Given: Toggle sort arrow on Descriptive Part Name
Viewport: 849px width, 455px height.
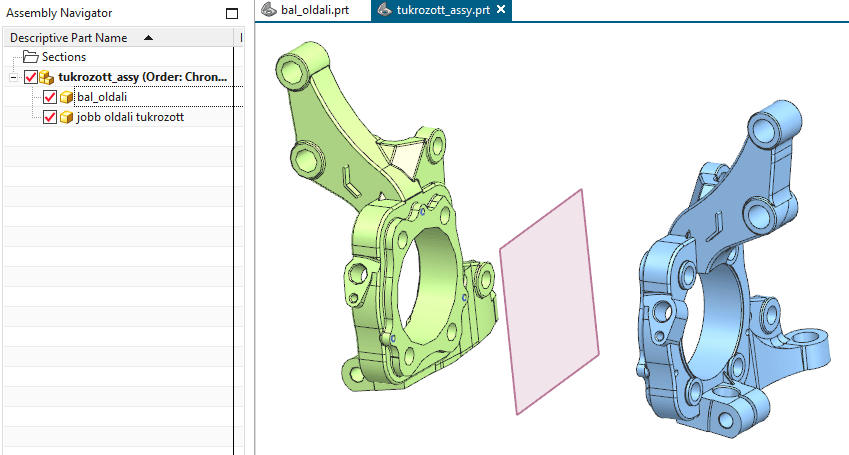Looking at the screenshot, I should [148, 38].
